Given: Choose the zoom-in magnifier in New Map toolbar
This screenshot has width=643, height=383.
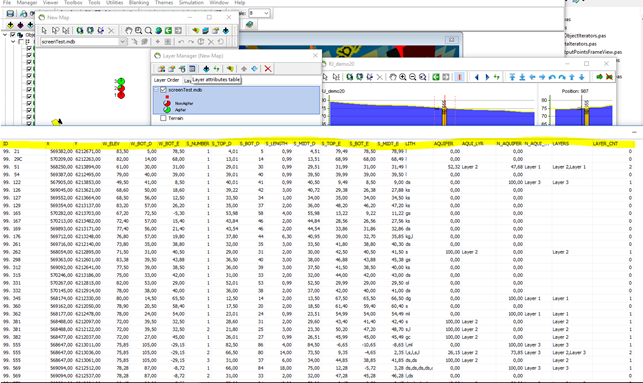Looking at the screenshot, I should pyautogui.click(x=139, y=30).
